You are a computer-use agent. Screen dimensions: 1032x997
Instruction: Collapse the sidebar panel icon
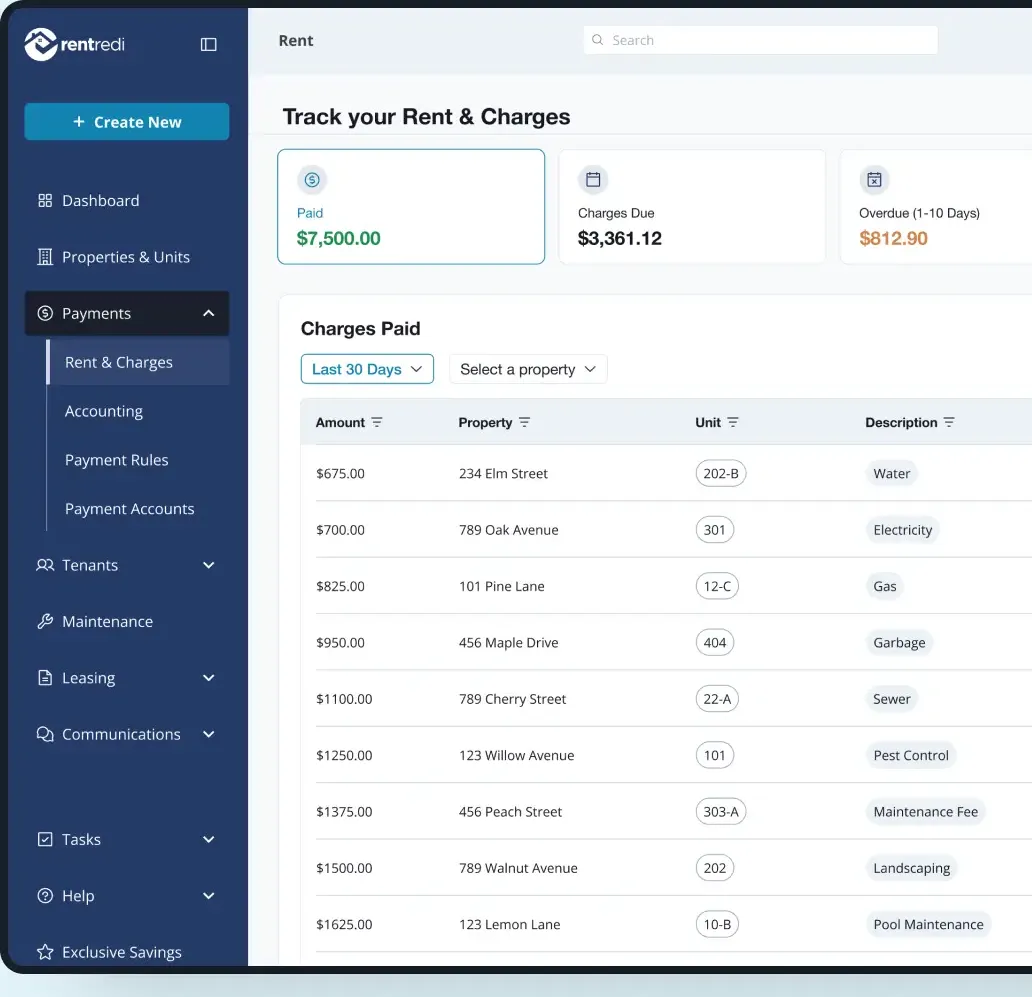(x=209, y=44)
